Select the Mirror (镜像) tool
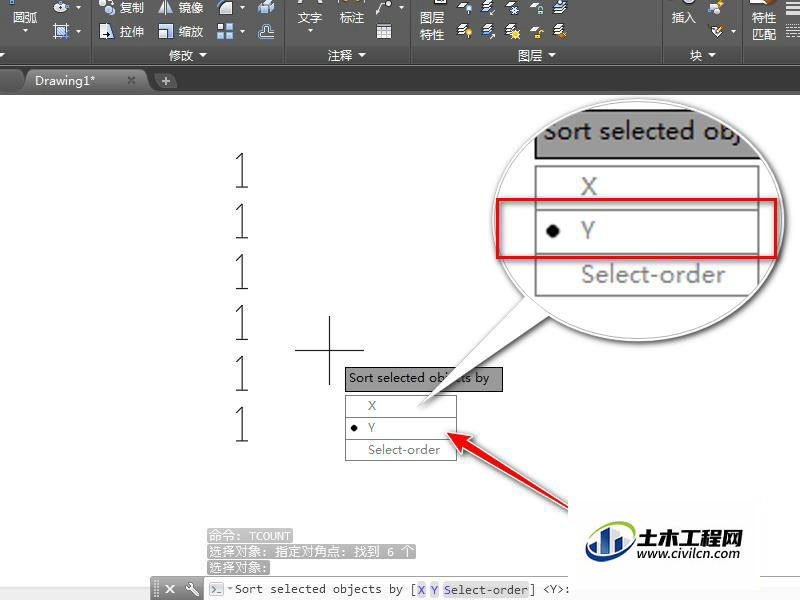This screenshot has height=600, width=800. click(x=181, y=7)
